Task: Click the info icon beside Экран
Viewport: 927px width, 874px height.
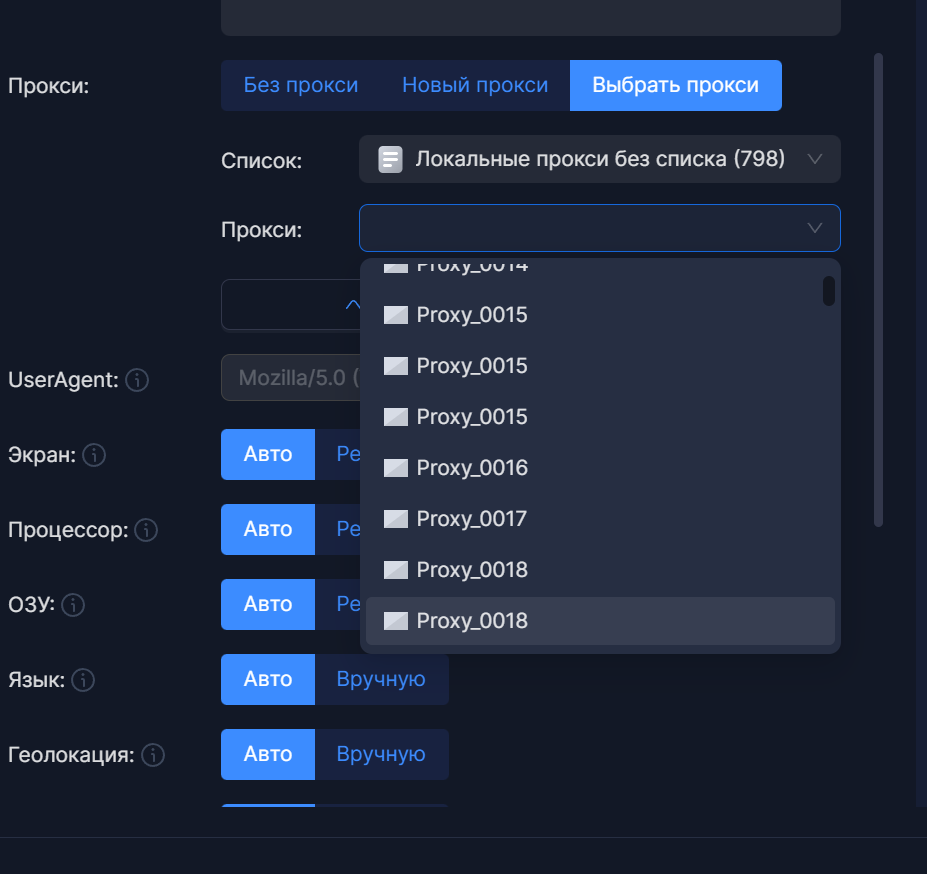Action: (94, 455)
